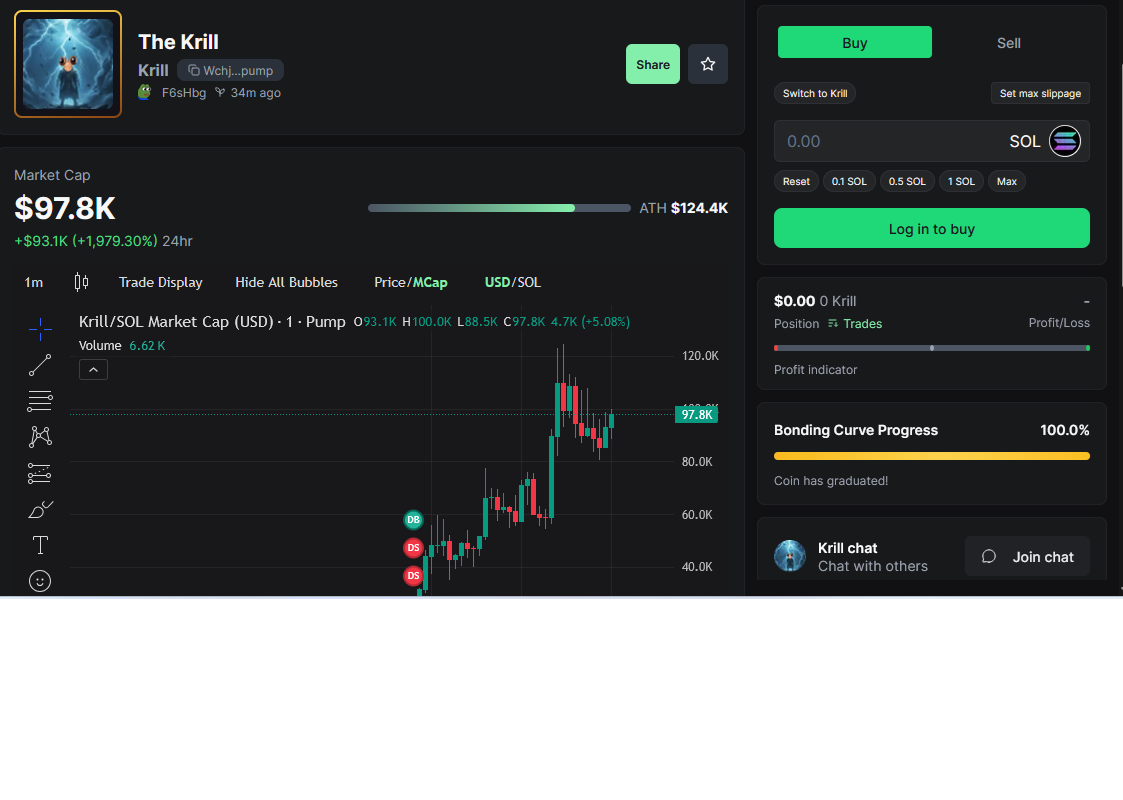Open the 1m timeframe dropdown
This screenshot has height=800, width=1123.
pos(34,282)
